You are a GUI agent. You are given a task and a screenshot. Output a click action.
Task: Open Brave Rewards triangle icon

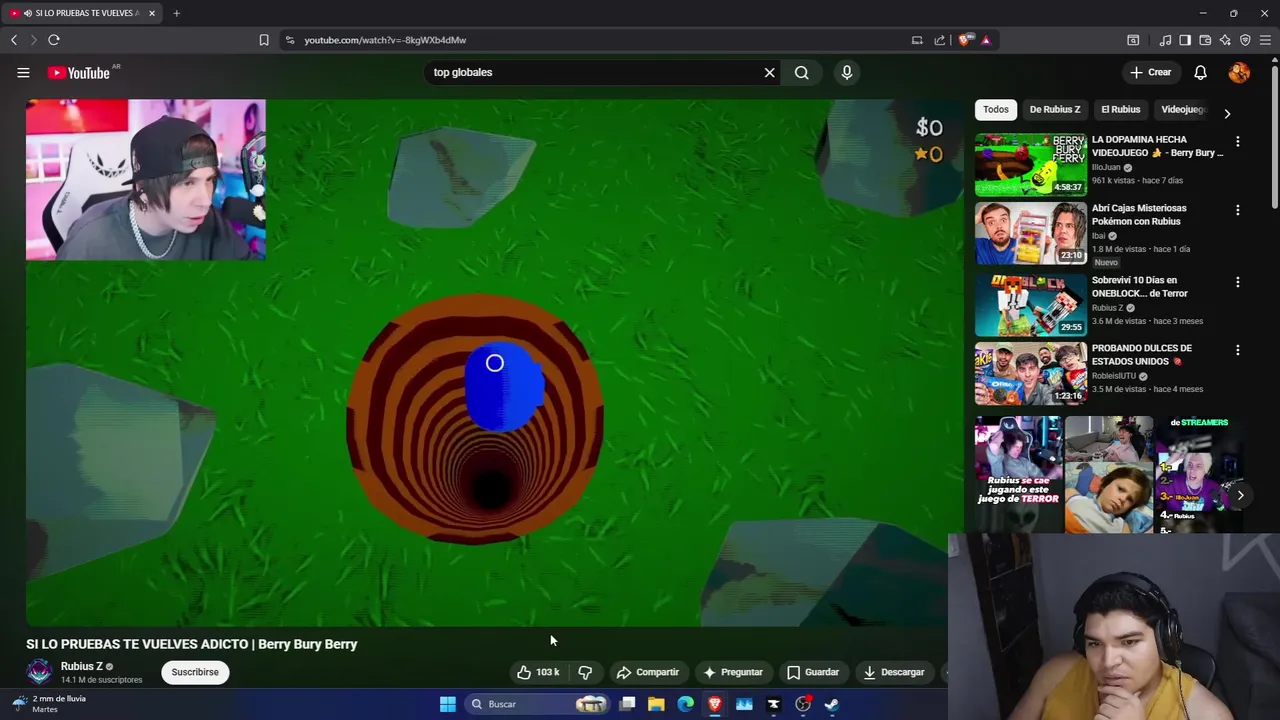click(x=986, y=40)
